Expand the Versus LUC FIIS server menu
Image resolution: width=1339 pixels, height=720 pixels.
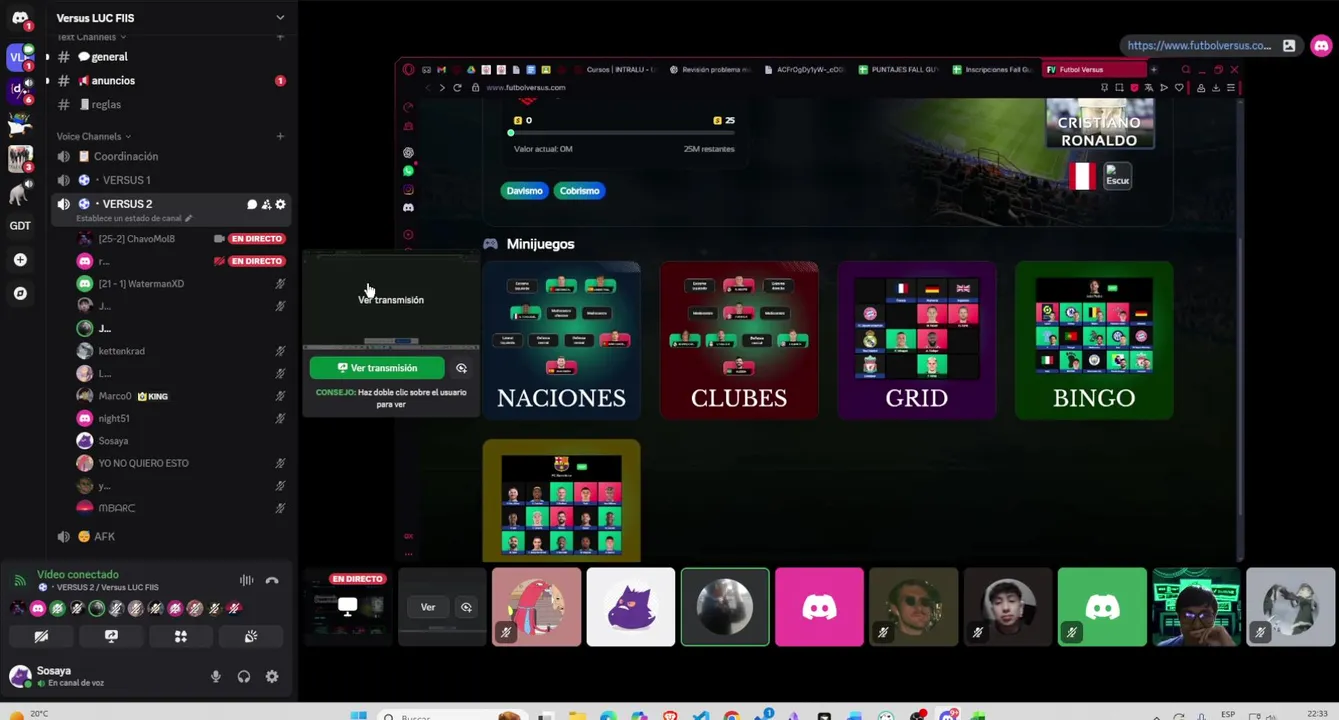coord(280,18)
